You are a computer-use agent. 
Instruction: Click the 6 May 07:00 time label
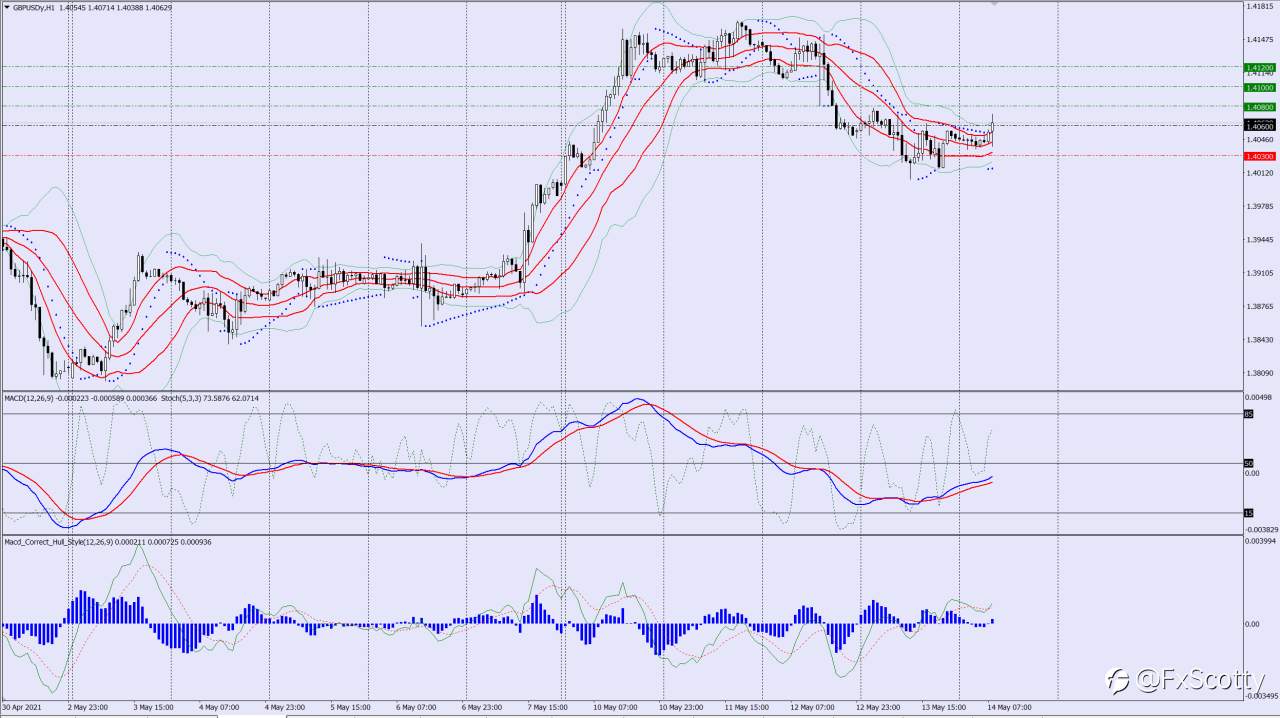pos(416,707)
